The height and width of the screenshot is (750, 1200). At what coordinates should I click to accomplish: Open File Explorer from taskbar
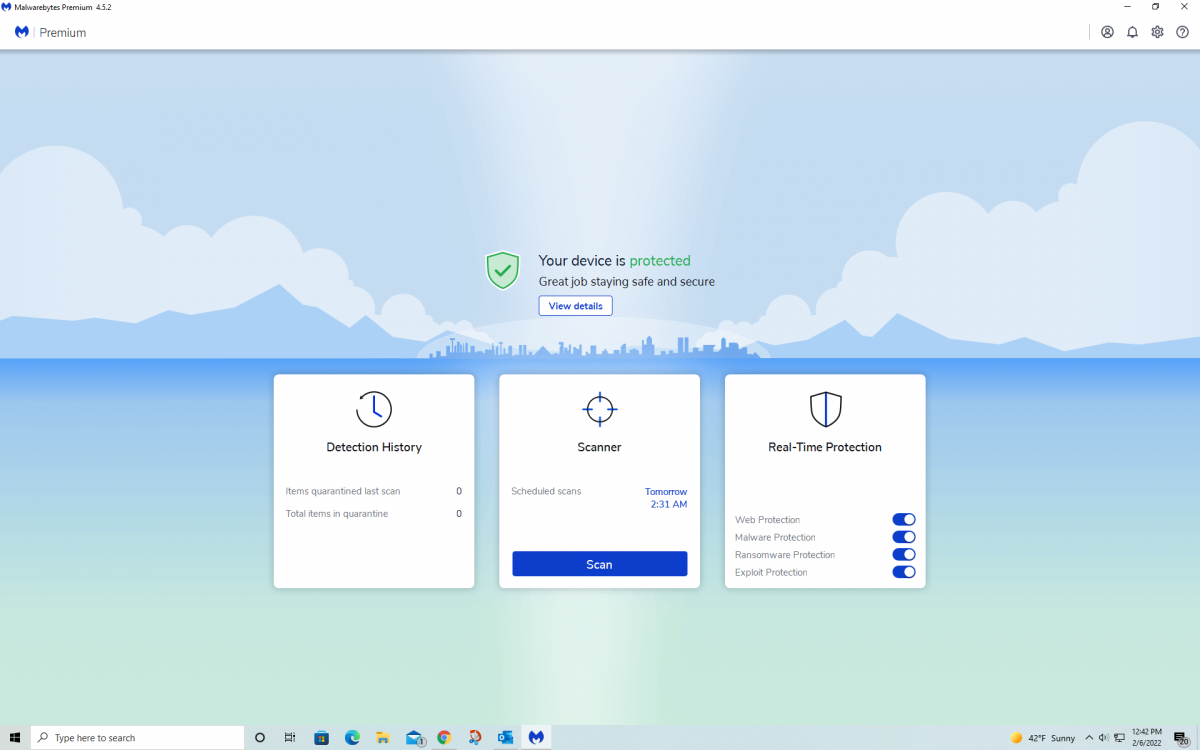tap(383, 738)
